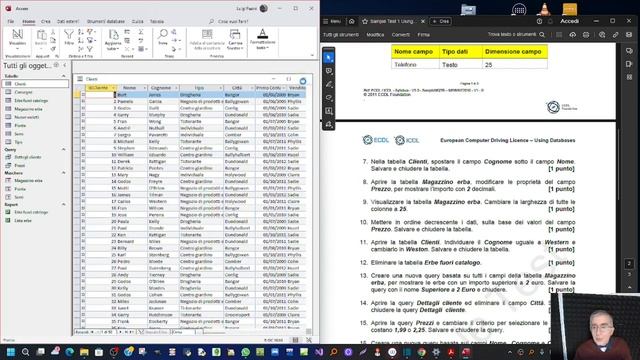Select the text box tool in Acrobat toolbar
This screenshot has width=640, height=360.
pos(329,111)
